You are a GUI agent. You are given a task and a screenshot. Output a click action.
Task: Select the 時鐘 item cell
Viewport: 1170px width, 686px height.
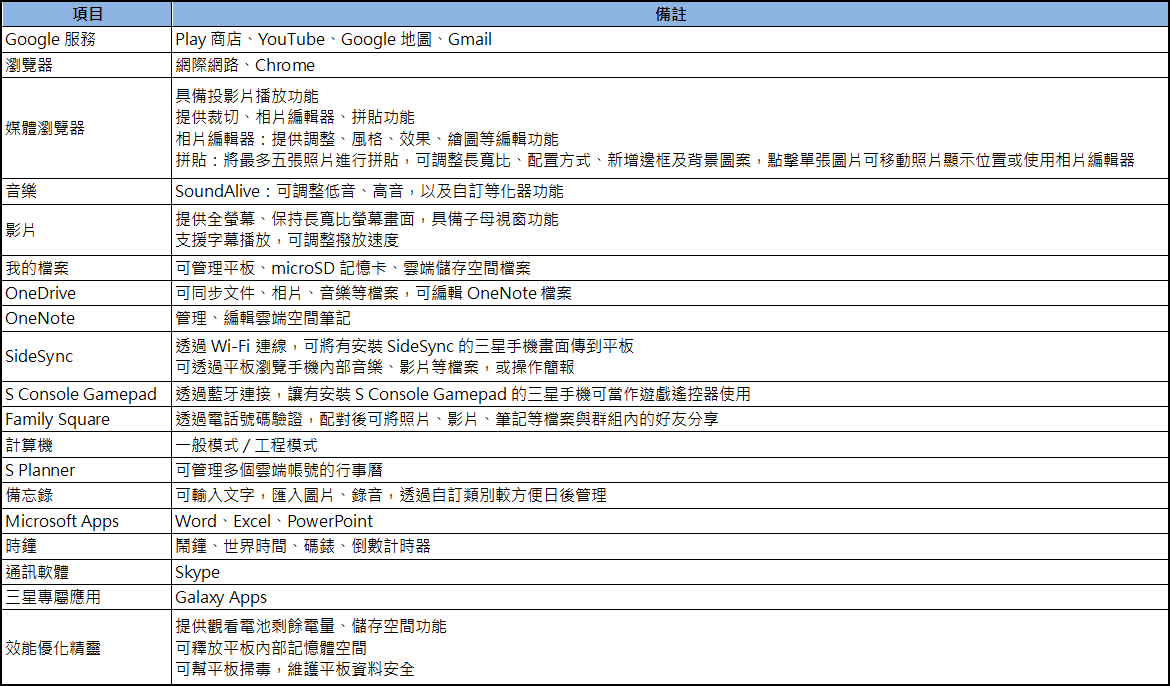[87, 546]
